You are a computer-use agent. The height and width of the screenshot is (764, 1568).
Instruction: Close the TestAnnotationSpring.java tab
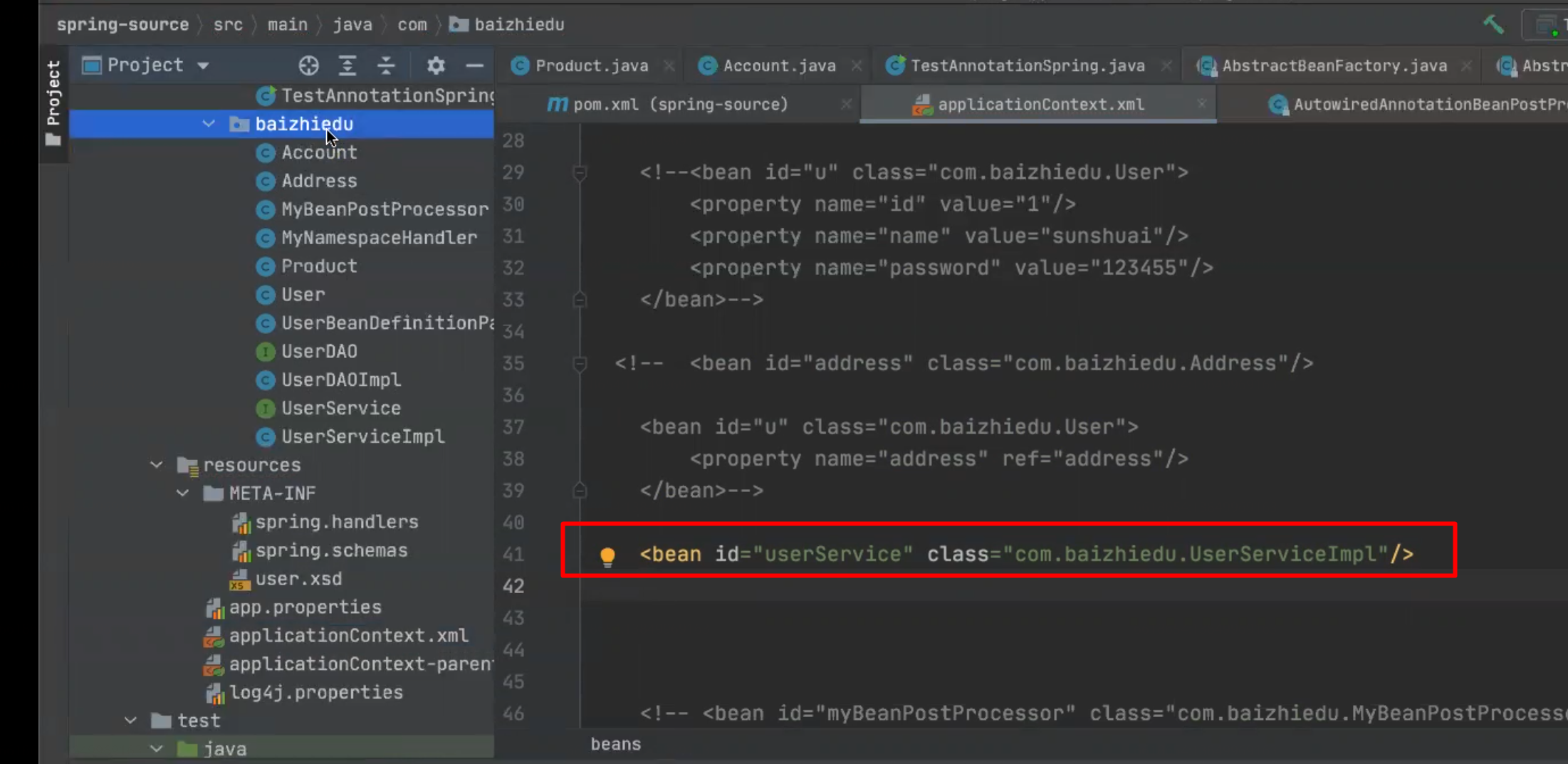1166,66
